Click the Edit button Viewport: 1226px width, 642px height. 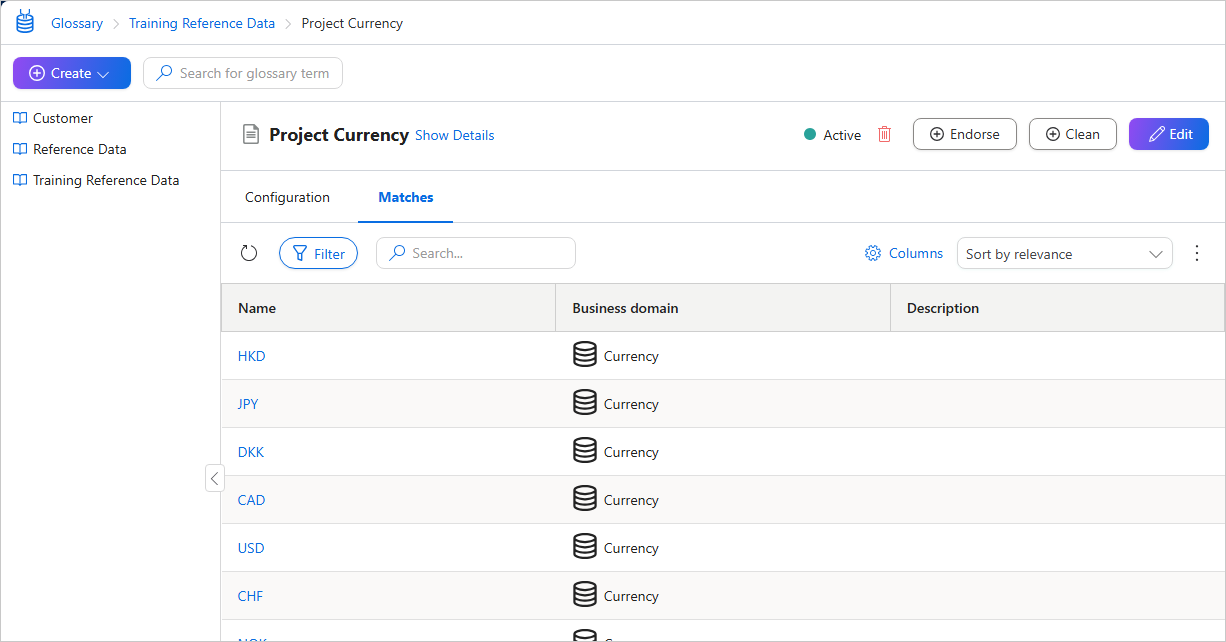click(x=1169, y=134)
